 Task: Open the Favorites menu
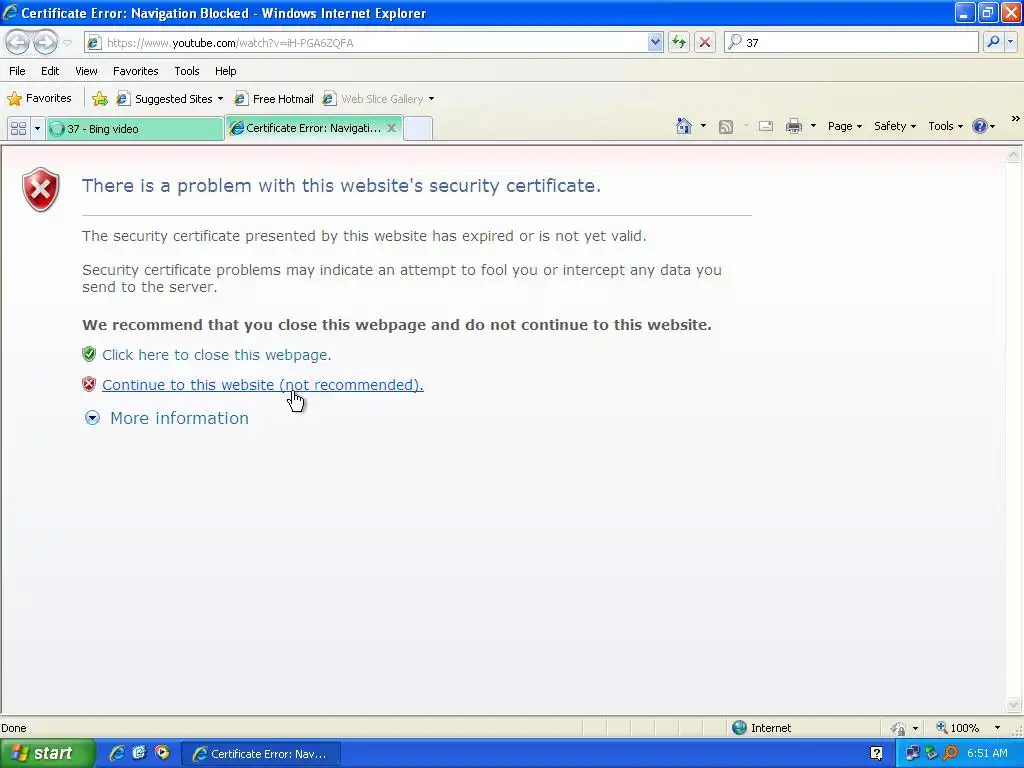[135, 71]
